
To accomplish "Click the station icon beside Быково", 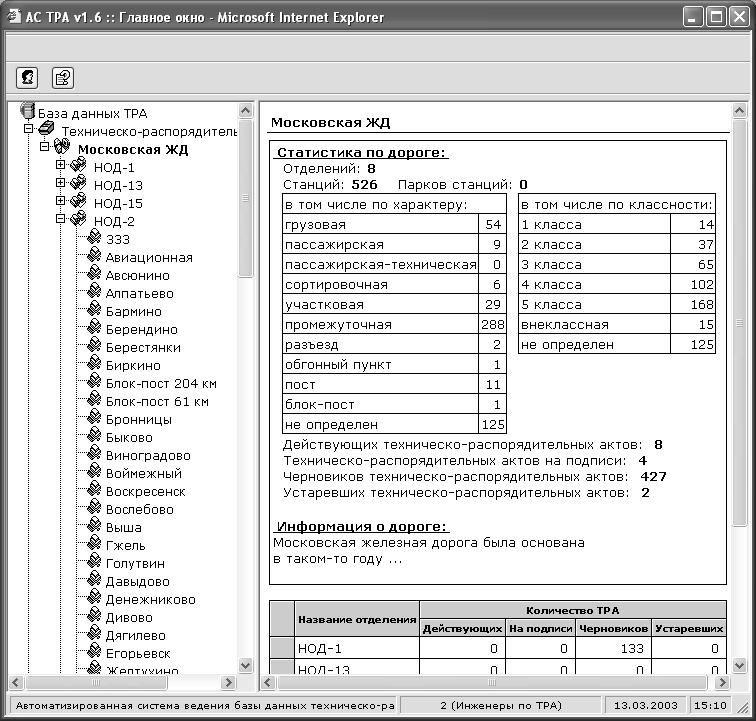I will click(94, 435).
